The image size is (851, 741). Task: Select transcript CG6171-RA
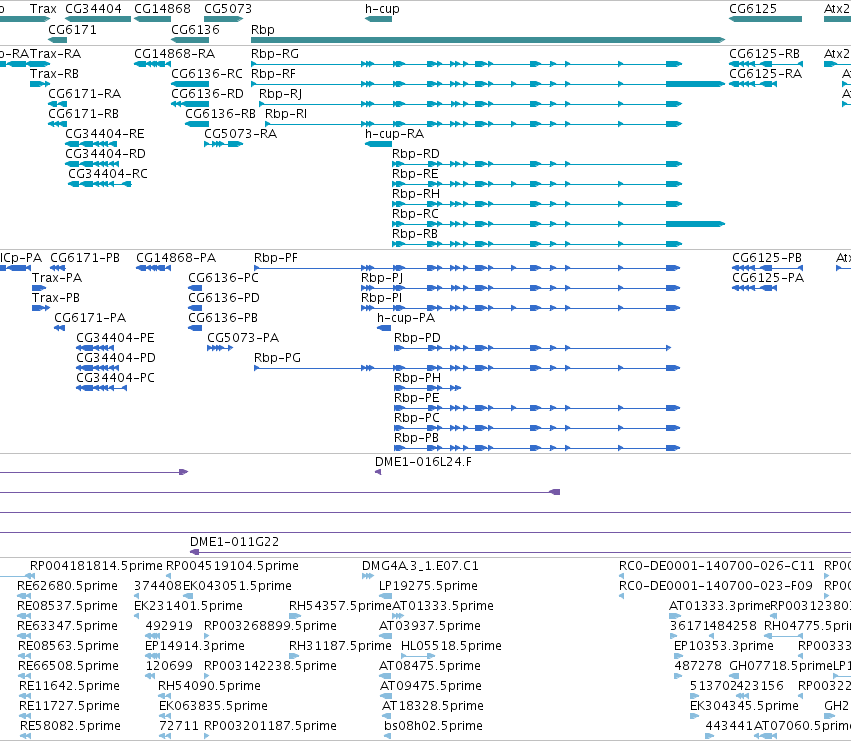click(x=85, y=94)
